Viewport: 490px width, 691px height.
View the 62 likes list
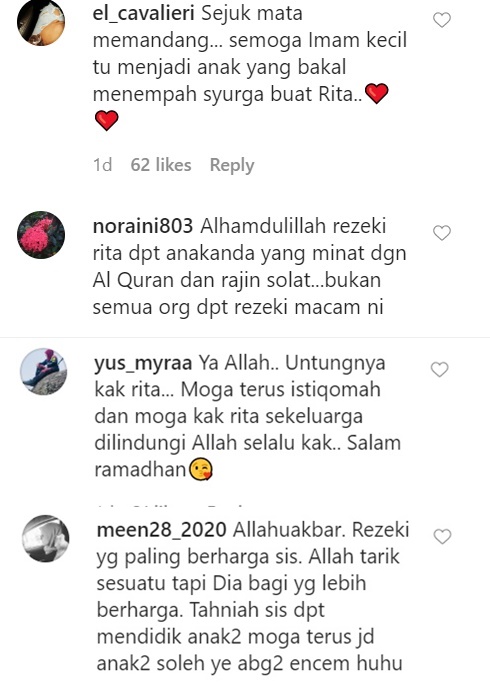[x=161, y=165]
